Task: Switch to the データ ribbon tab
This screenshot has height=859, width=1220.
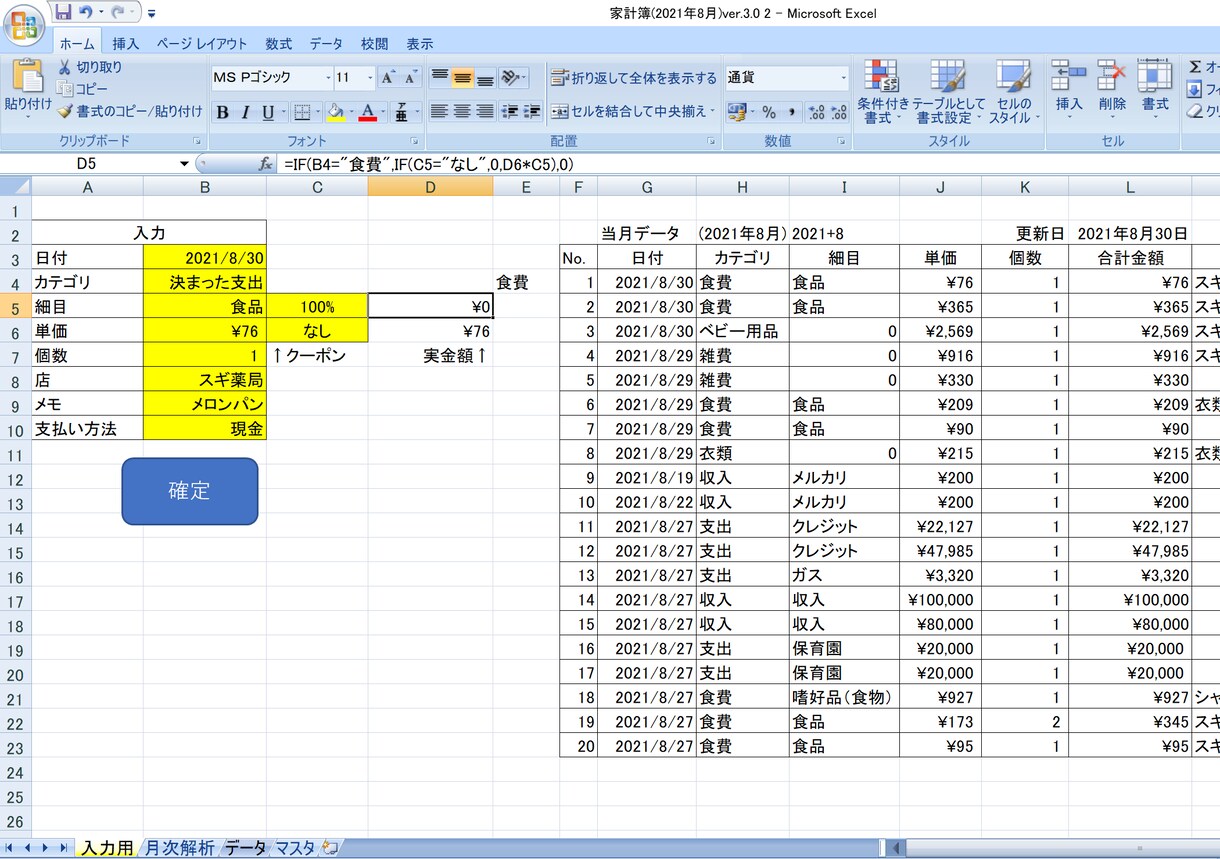Action: click(326, 44)
